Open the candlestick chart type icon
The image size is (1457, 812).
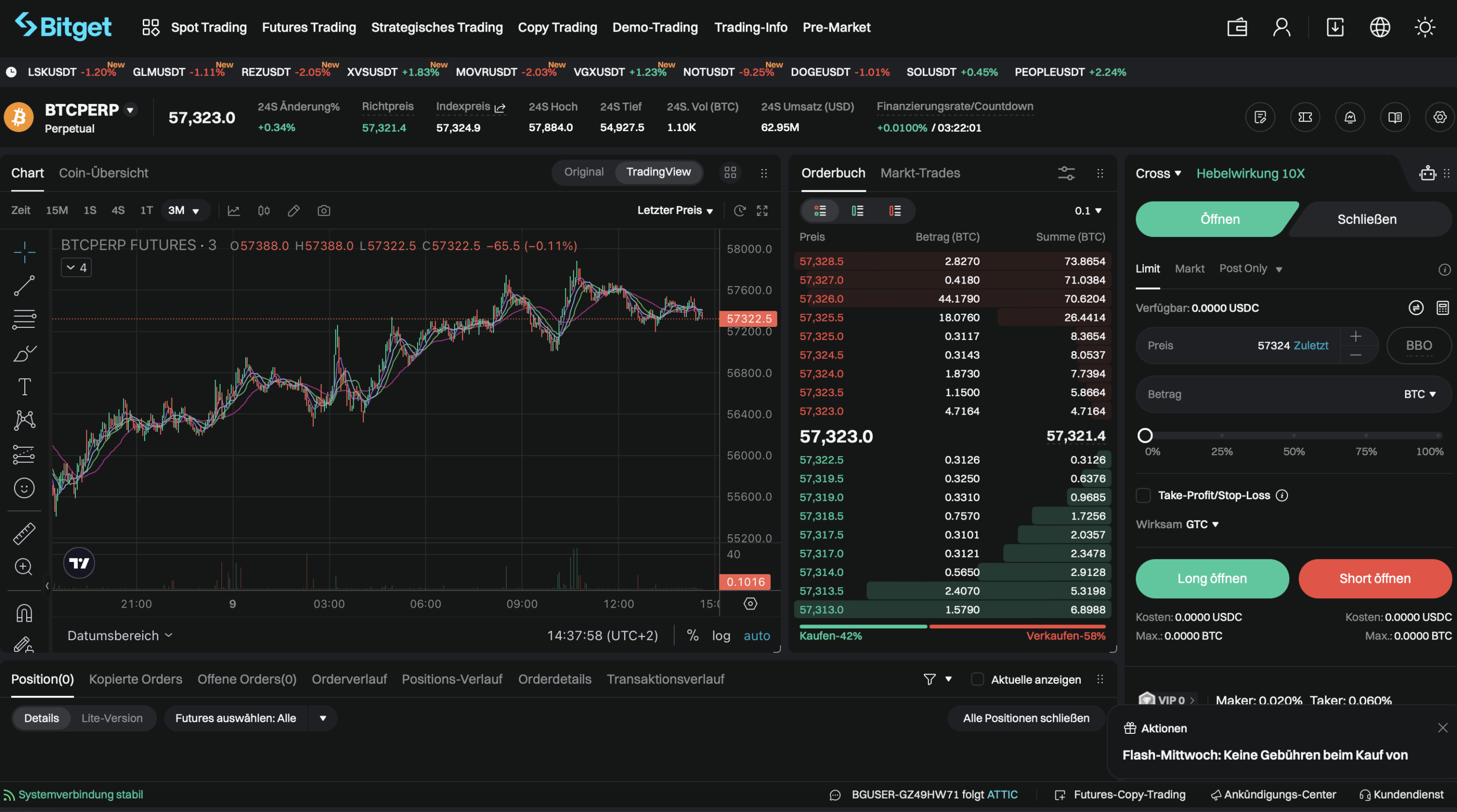click(264, 210)
